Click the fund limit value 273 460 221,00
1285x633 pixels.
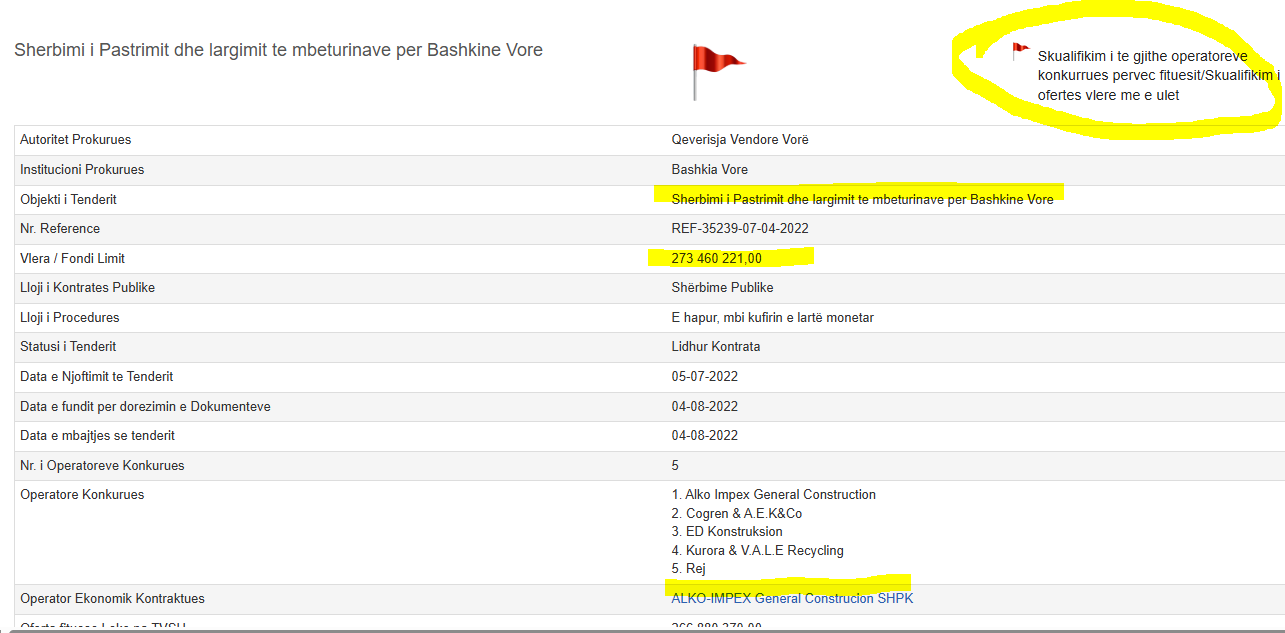[717, 259]
